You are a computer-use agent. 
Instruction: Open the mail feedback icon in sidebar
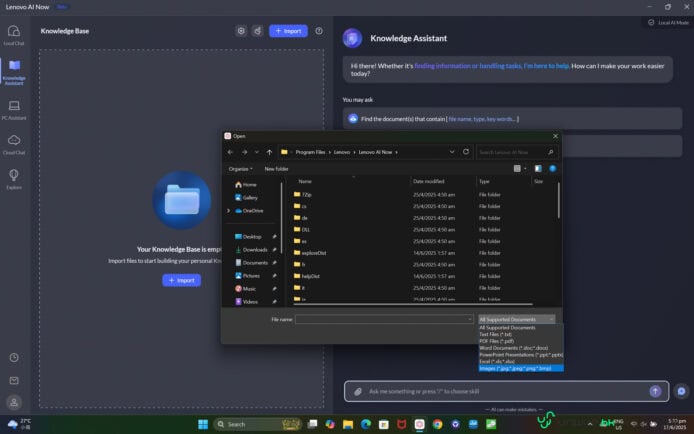[14, 380]
